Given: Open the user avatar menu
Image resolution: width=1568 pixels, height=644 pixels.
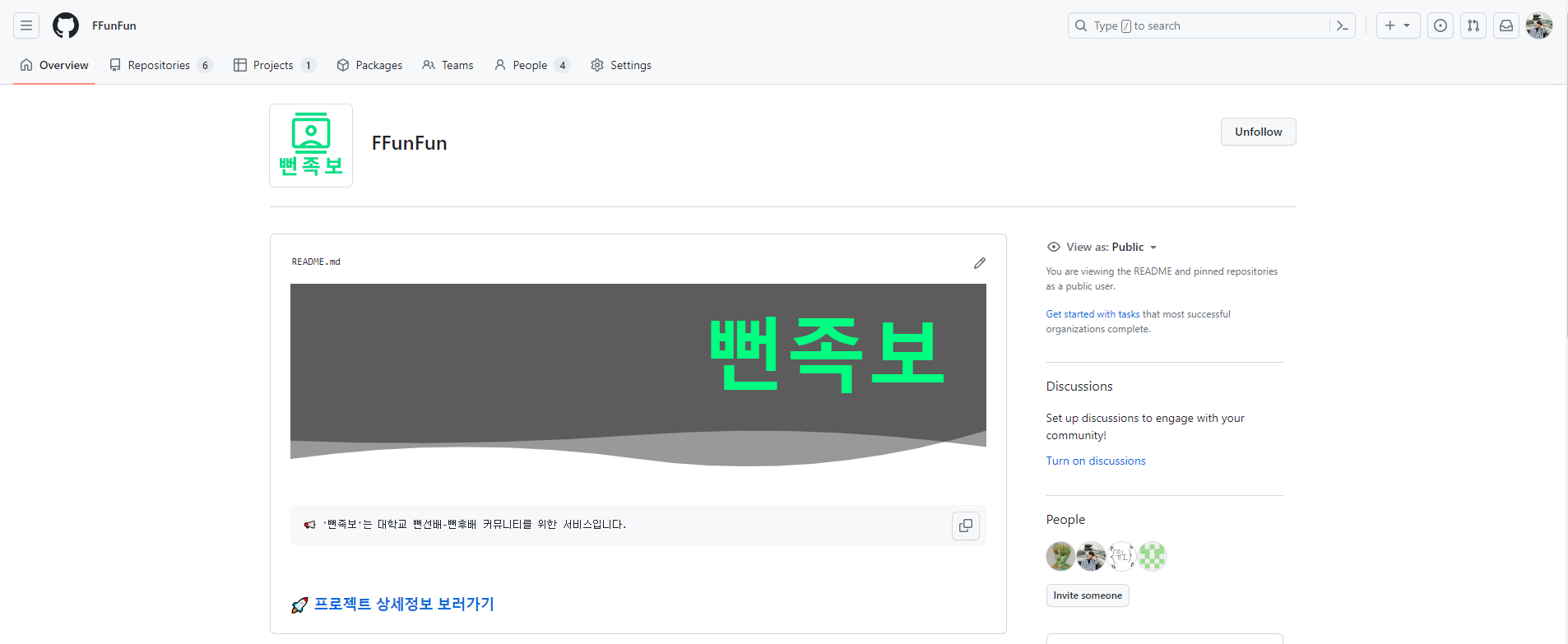Looking at the screenshot, I should [1539, 25].
